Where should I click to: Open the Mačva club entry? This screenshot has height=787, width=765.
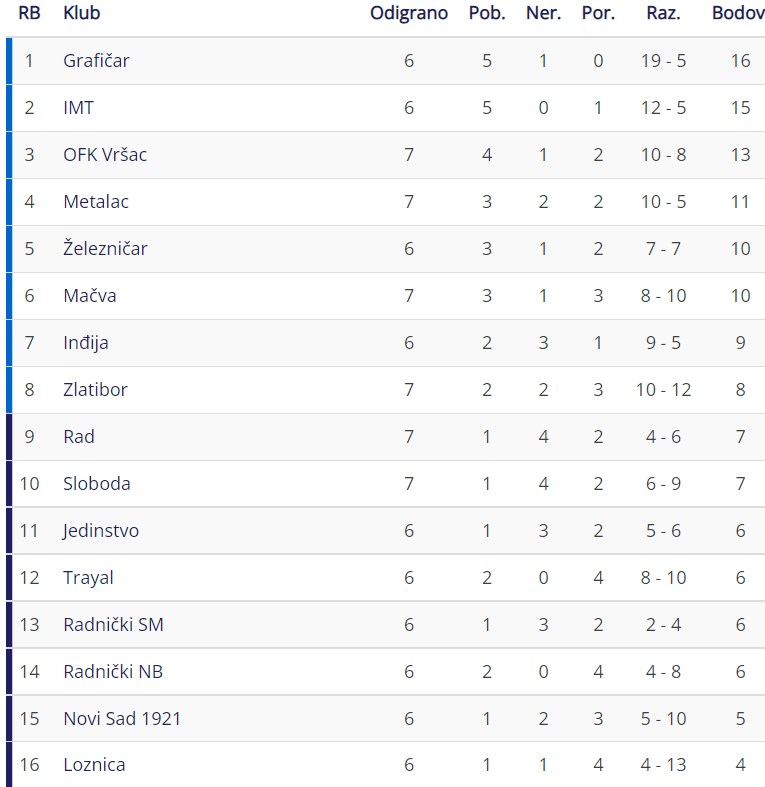click(90, 296)
